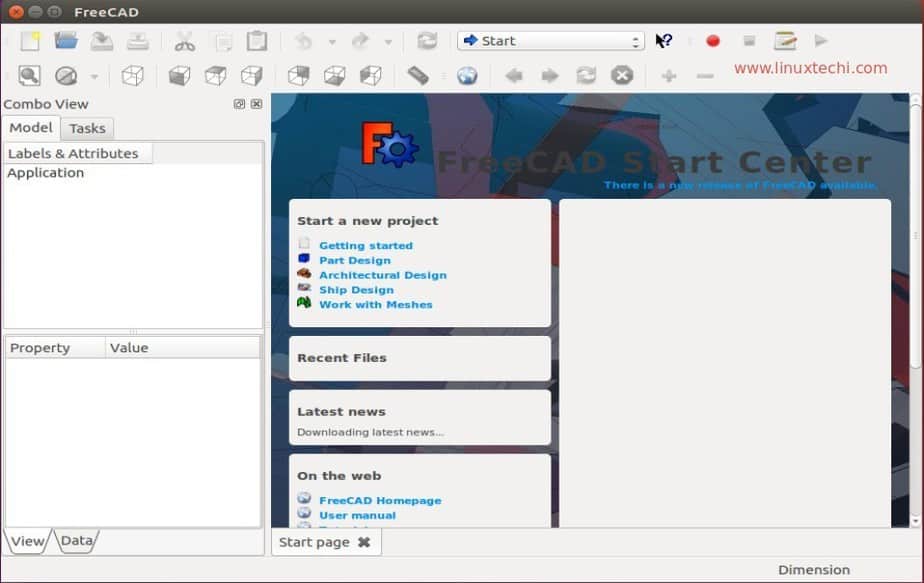Screen dimensions: 924x583
Task: Set axonometric view cube icon
Action: pyautogui.click(x=133, y=76)
